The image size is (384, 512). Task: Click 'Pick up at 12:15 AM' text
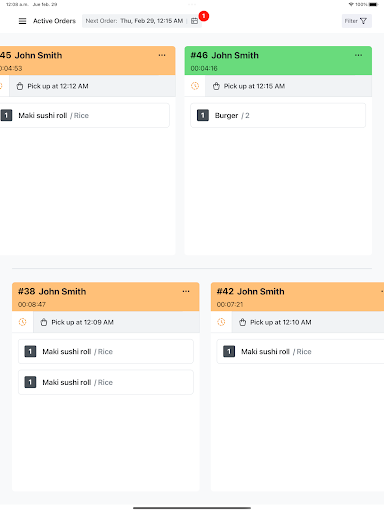(254, 86)
